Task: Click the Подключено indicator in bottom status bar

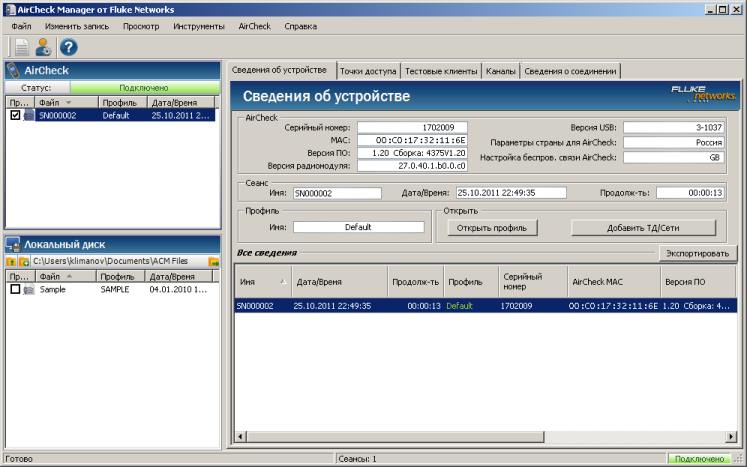Action: pyautogui.click(x=699, y=459)
